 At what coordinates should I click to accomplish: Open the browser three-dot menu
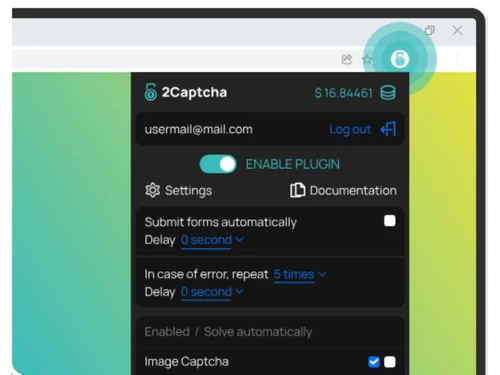(x=457, y=59)
